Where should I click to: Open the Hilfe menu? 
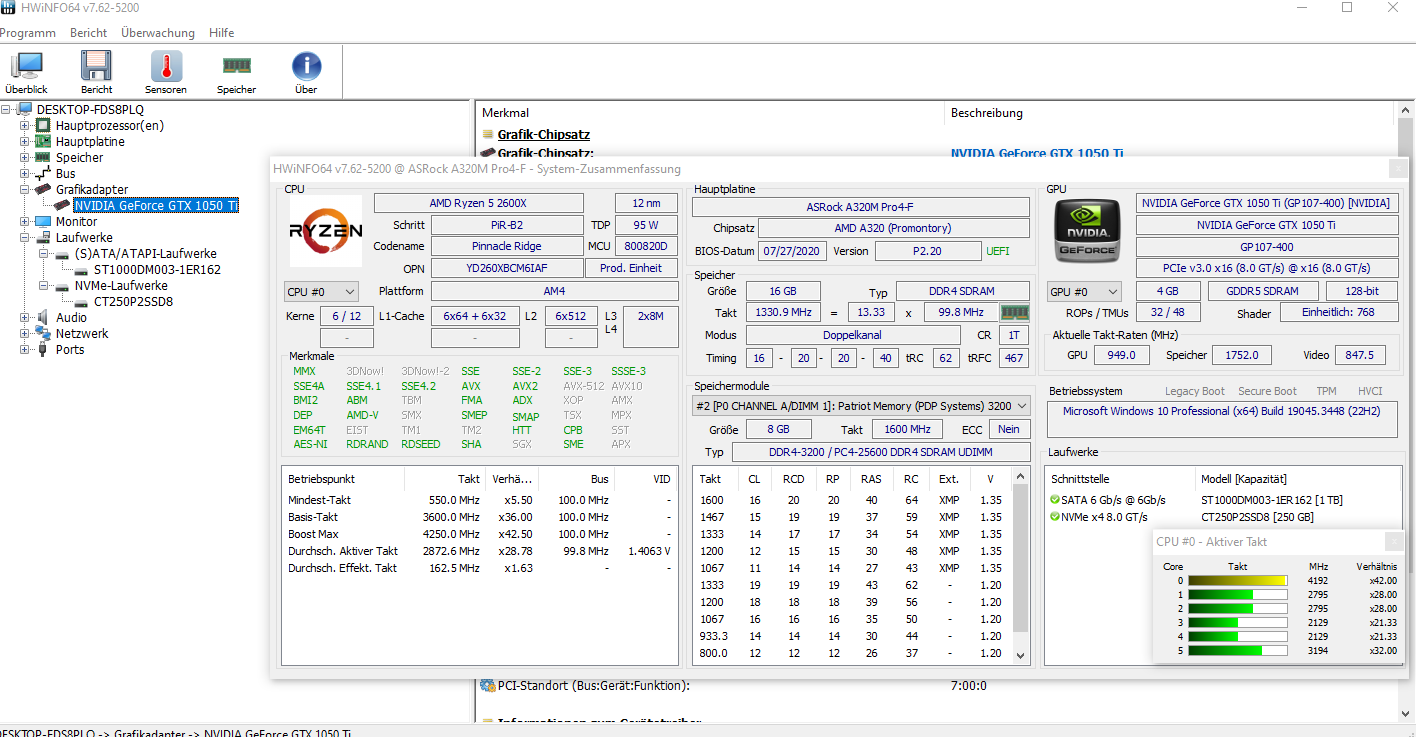click(222, 33)
